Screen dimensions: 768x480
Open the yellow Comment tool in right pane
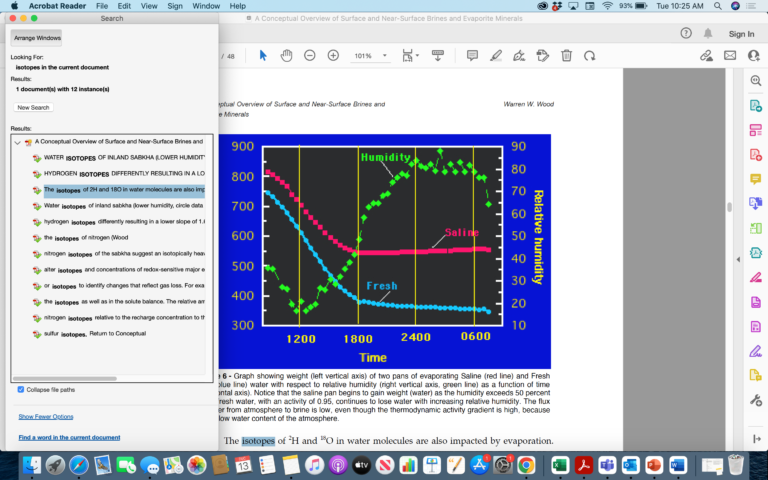pos(755,179)
